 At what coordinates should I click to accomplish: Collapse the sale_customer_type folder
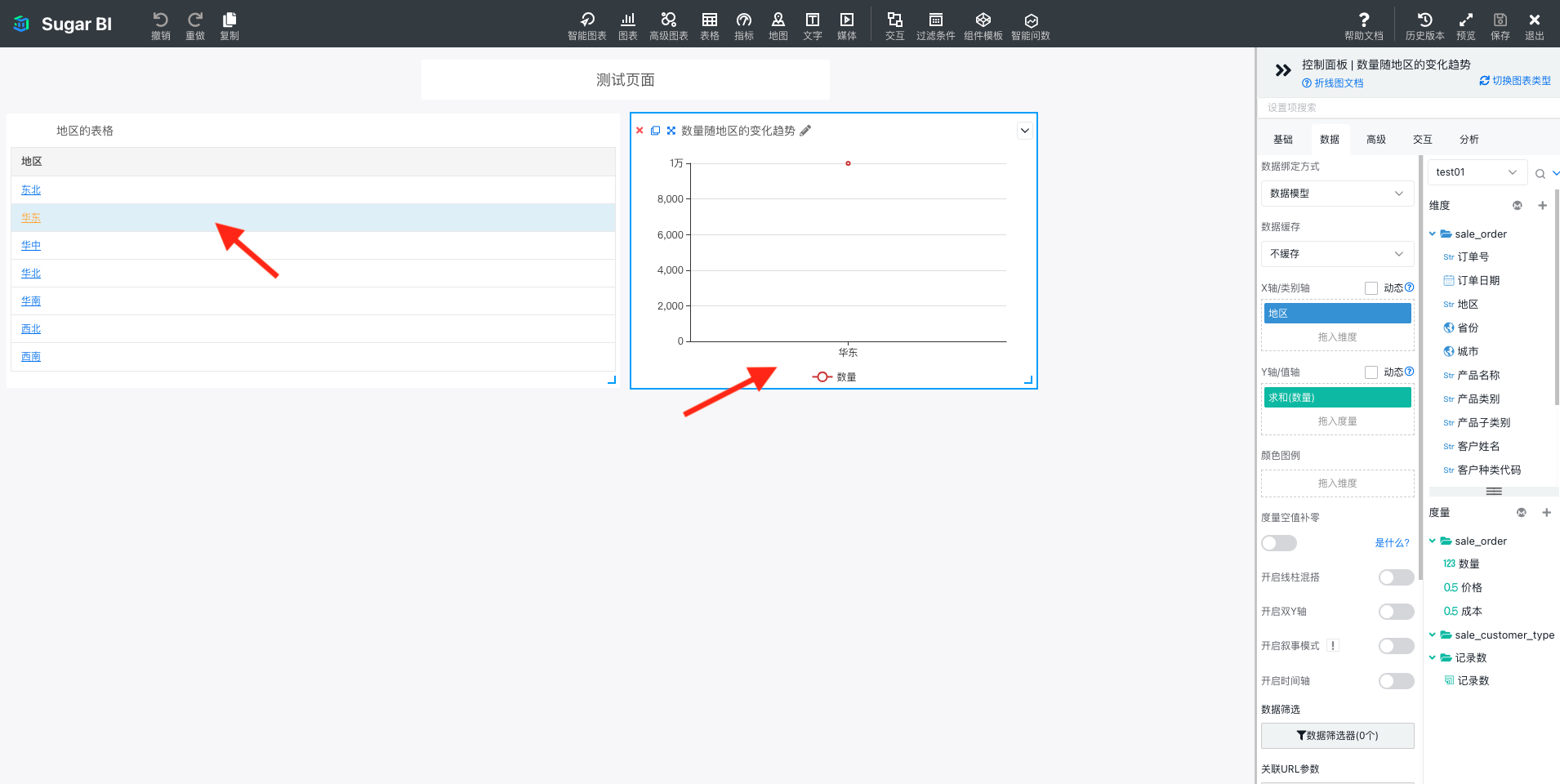click(x=1432, y=635)
